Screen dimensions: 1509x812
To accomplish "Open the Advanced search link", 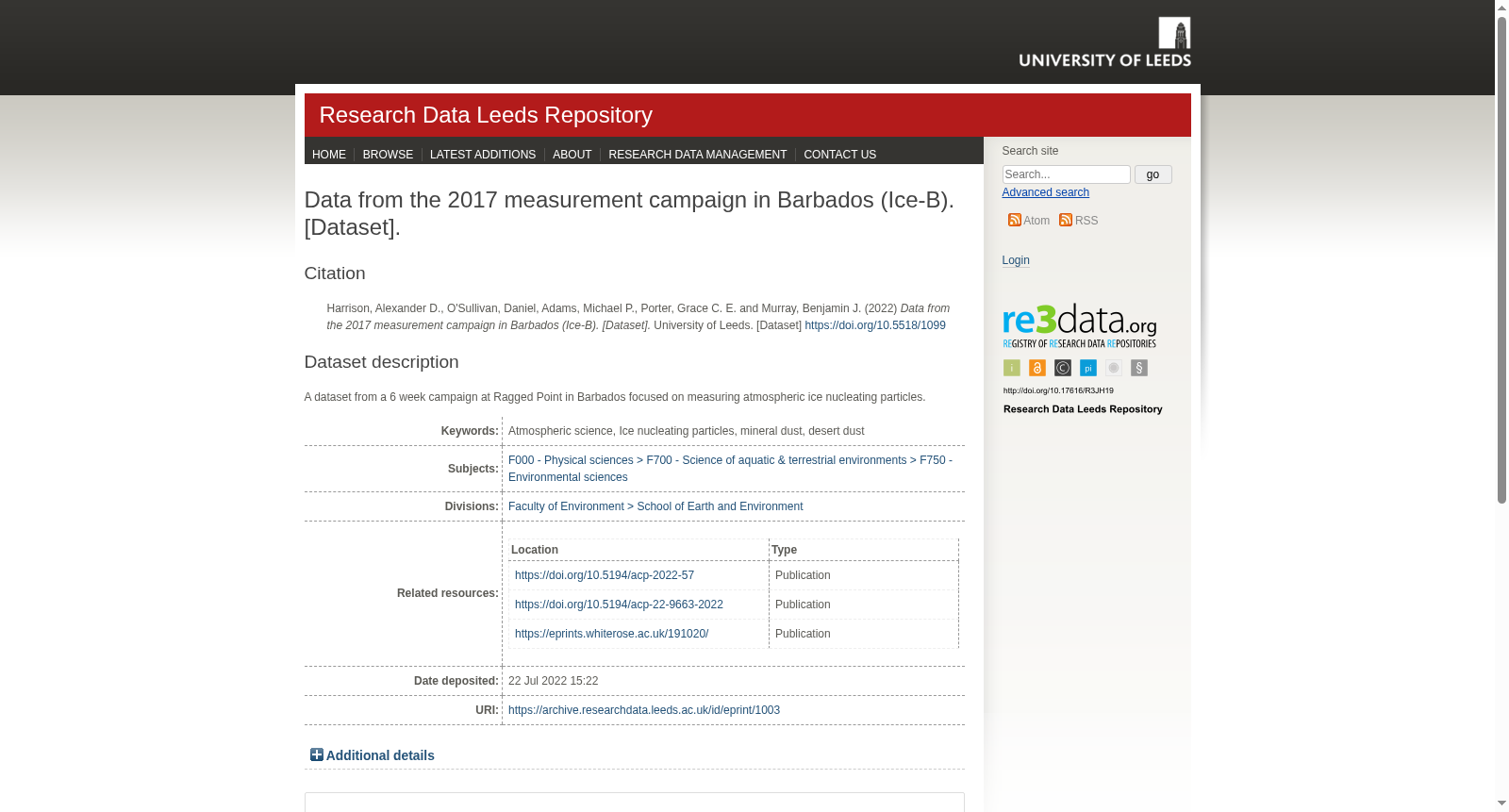I will pos(1045,192).
